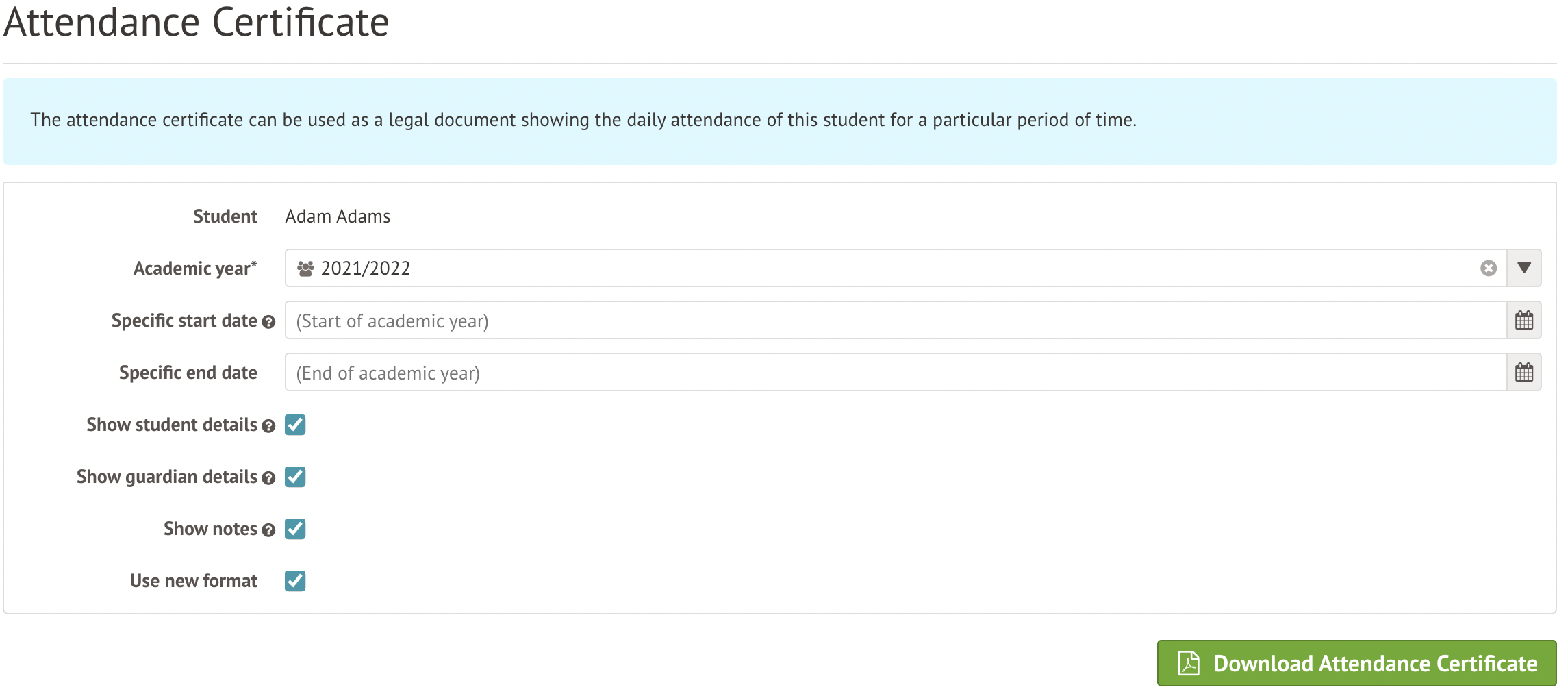Expand the Academic year dropdown arrow
Viewport: 1568px width, 696px height.
coord(1523,268)
